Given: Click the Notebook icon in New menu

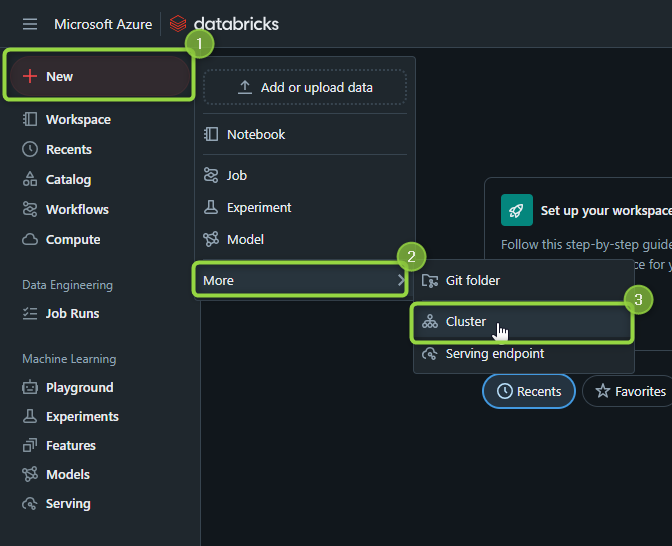Looking at the screenshot, I should (x=211, y=134).
